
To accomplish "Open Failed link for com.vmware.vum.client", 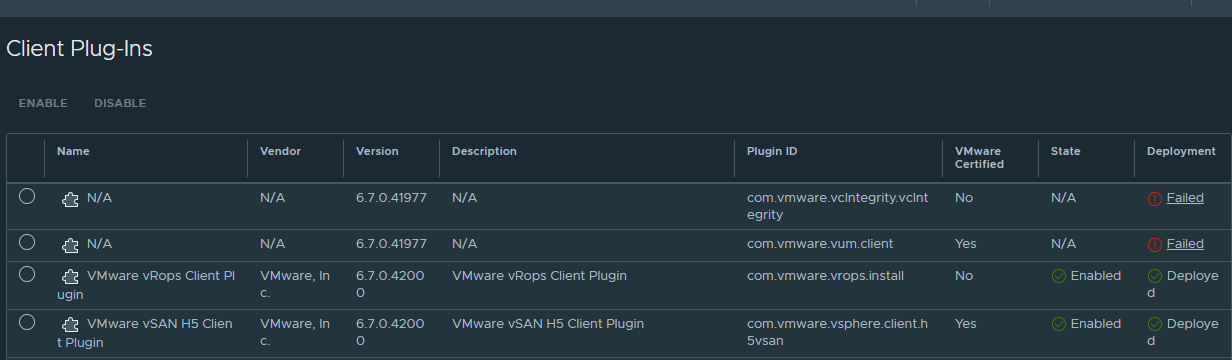I will point(1185,244).
